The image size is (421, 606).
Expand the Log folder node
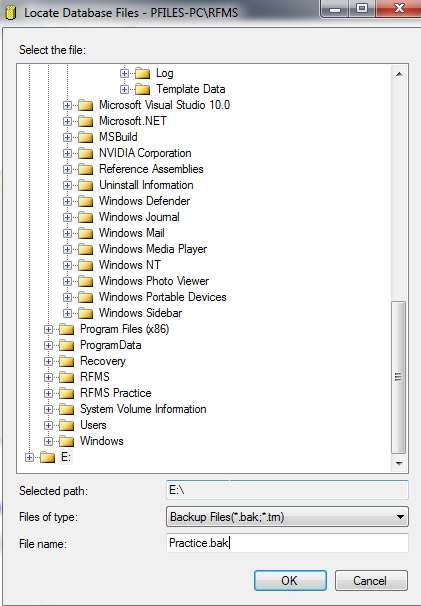tap(124, 73)
